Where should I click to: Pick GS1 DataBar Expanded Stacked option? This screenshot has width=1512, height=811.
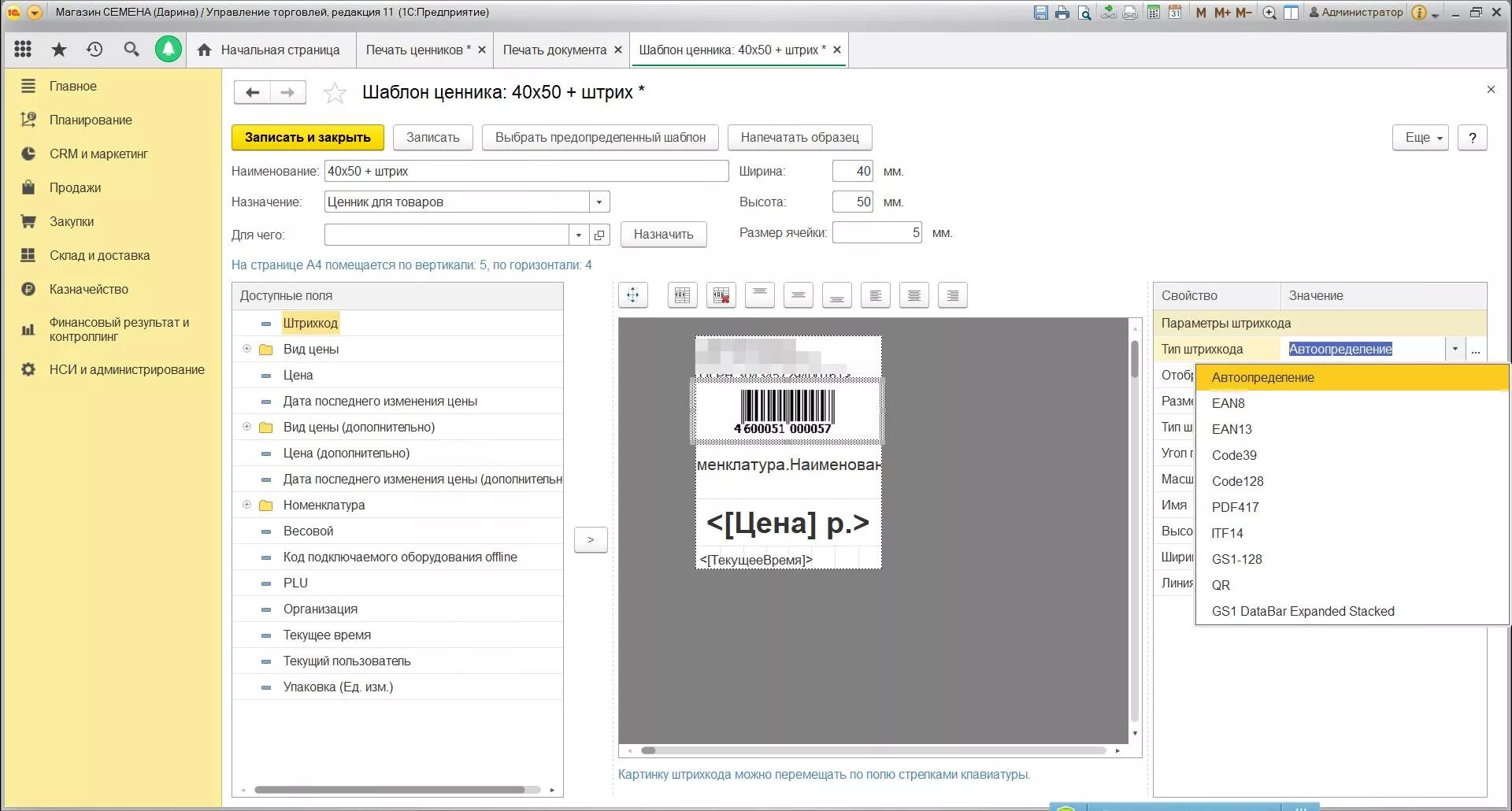tap(1352, 611)
